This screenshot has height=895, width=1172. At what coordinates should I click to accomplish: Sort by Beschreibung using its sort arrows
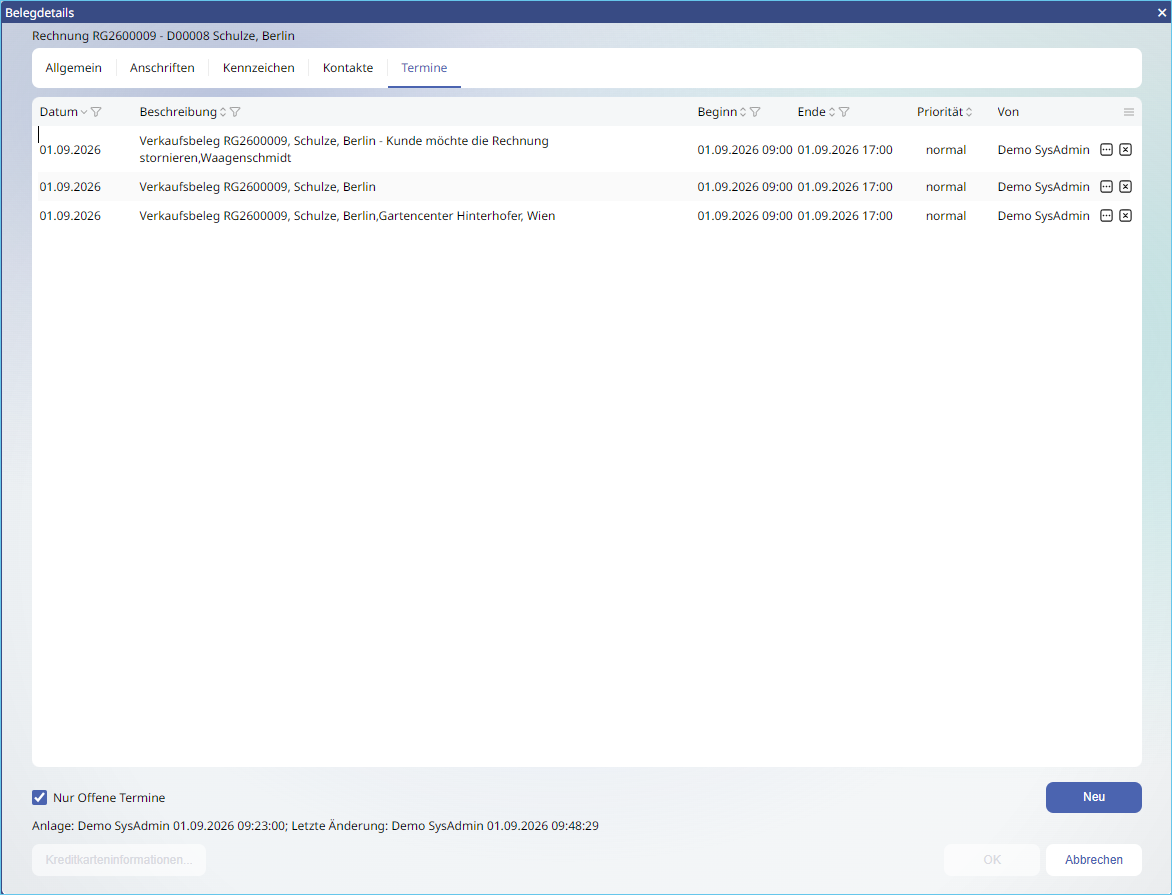223,112
